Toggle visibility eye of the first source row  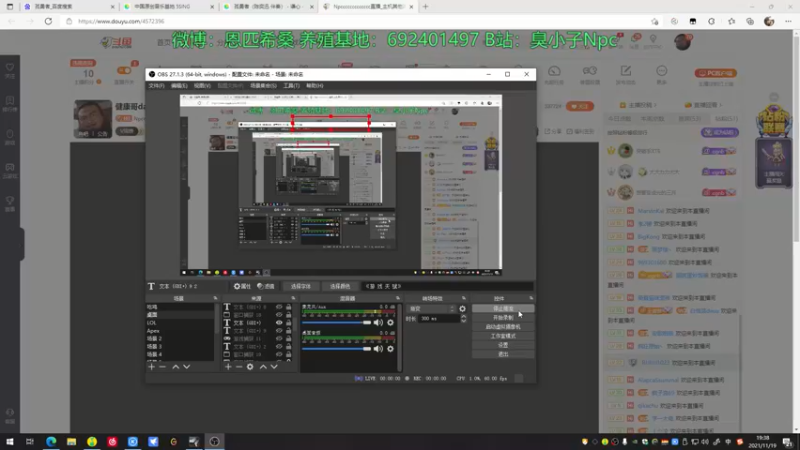(x=279, y=307)
